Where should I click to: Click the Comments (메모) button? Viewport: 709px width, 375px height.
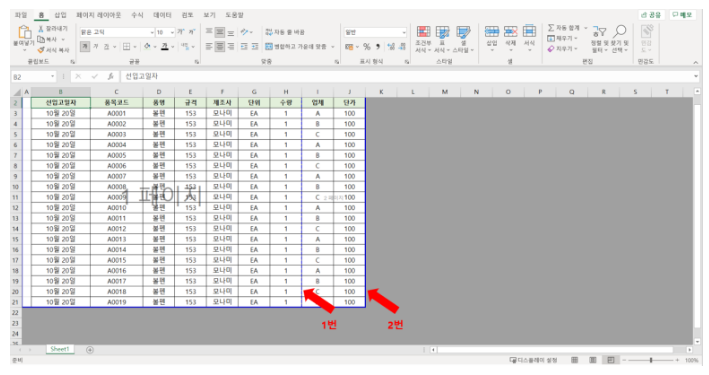(x=683, y=15)
